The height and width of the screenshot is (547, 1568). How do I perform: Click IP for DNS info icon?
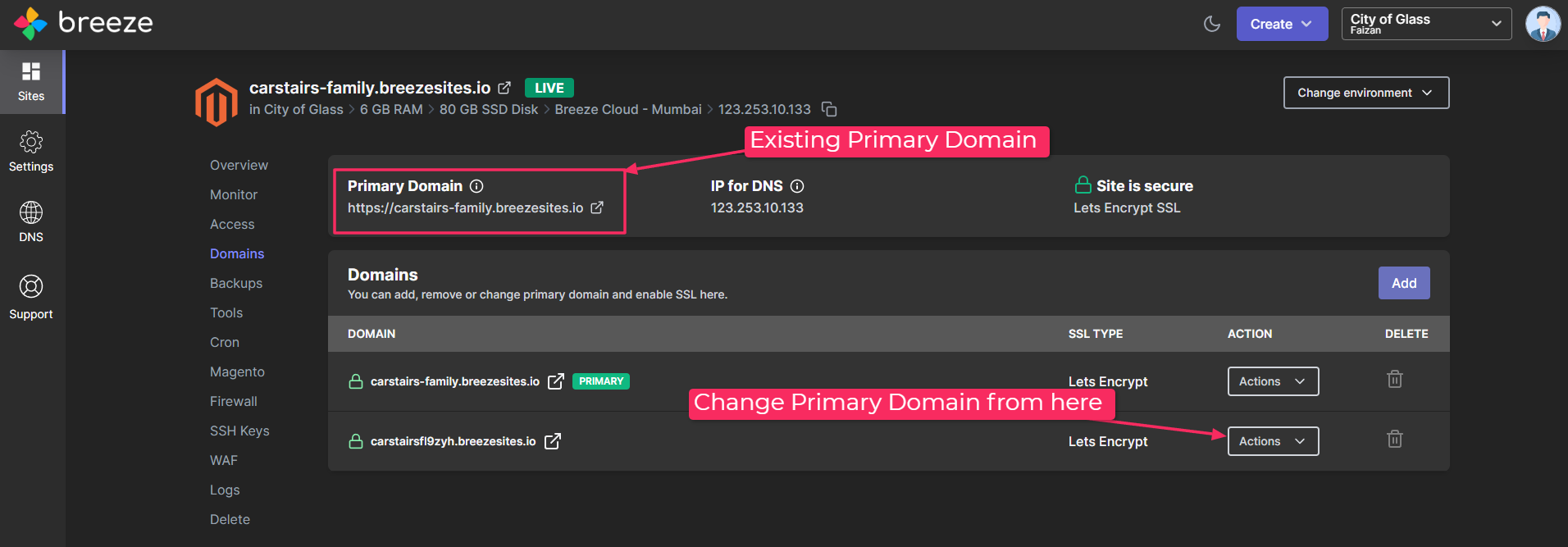coord(797,186)
